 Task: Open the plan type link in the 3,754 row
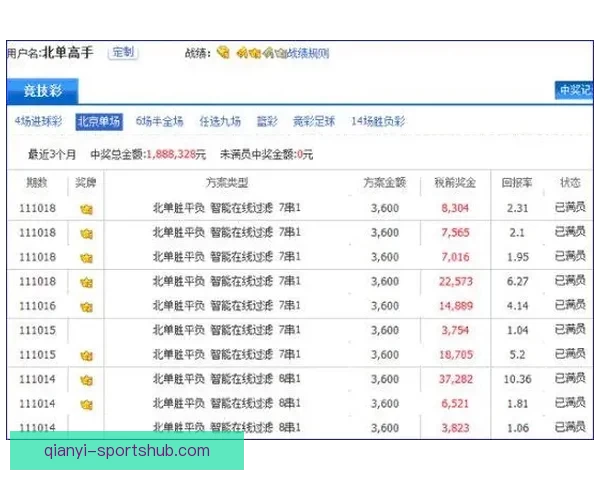tap(227, 330)
